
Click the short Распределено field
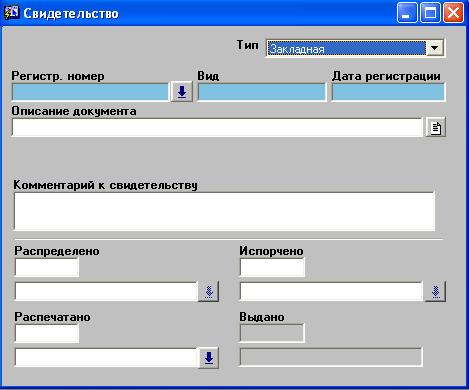click(x=47, y=267)
